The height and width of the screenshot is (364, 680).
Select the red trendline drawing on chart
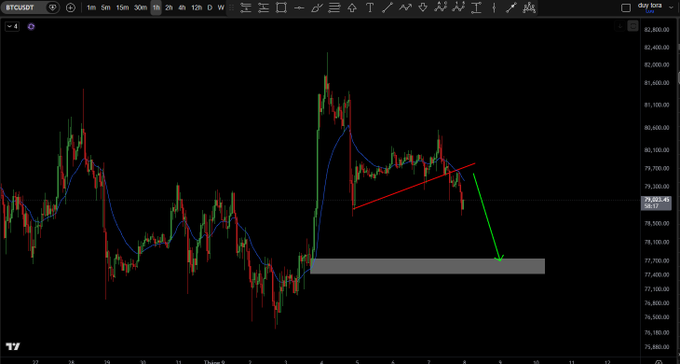414,186
